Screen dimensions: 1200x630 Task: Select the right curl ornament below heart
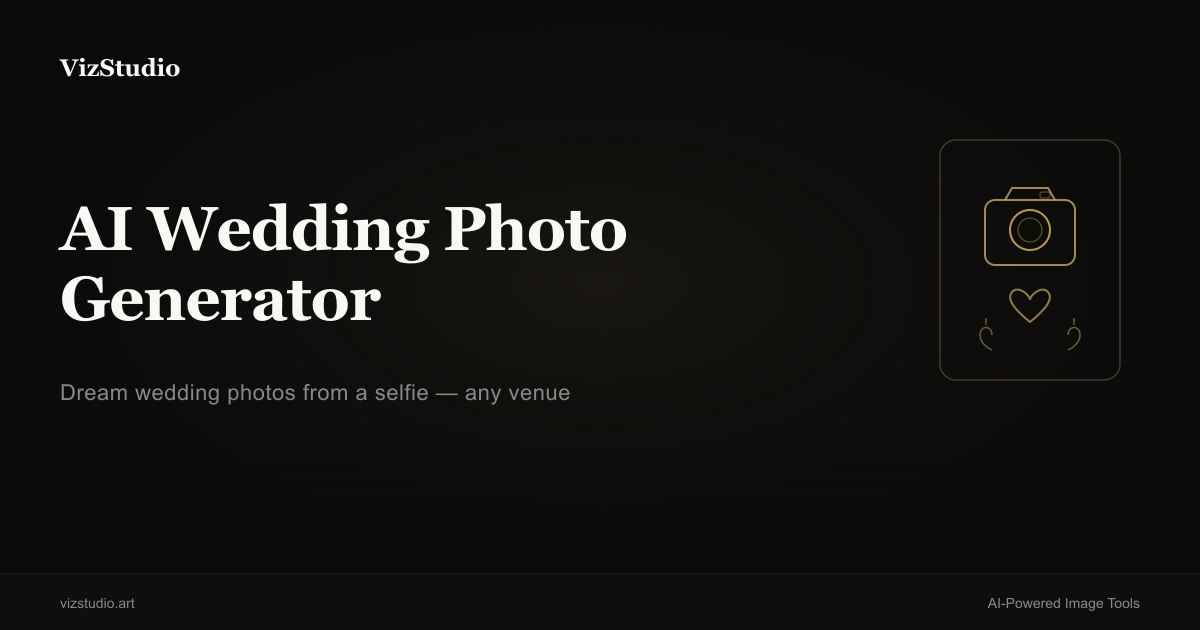(x=1074, y=334)
